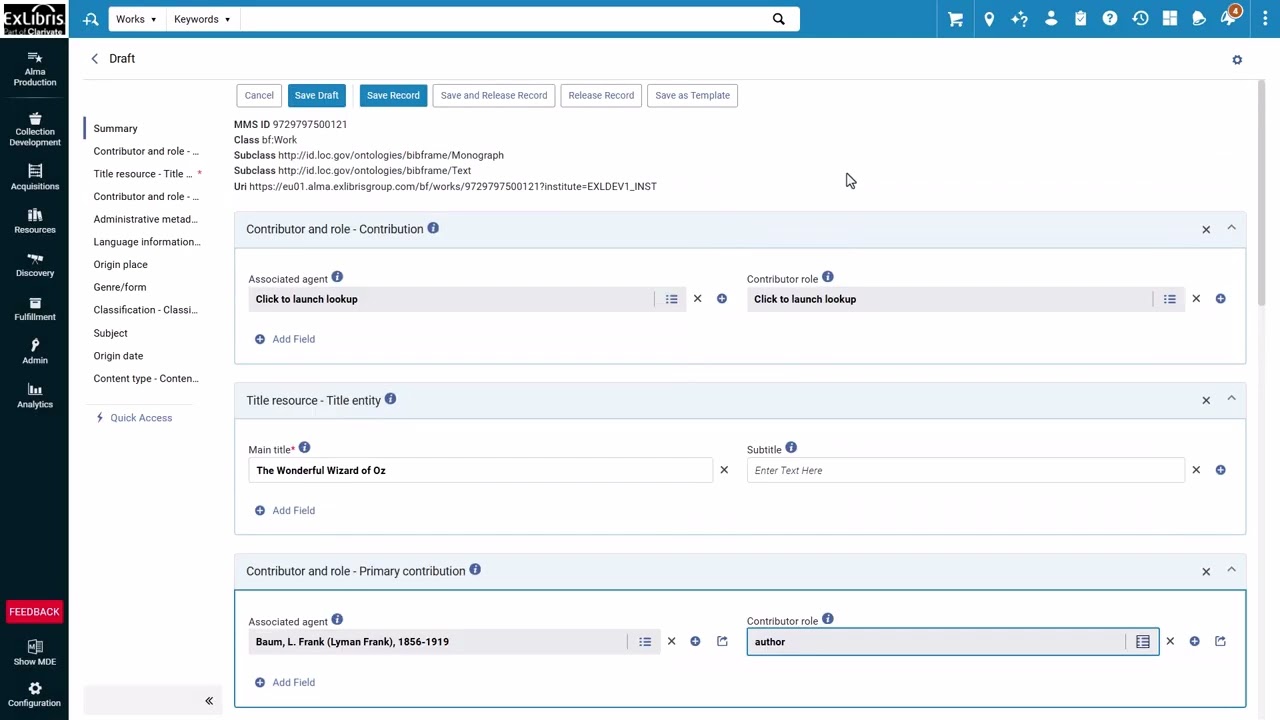
Task: Open the tasks clipboard icon in header
Action: (x=1080, y=19)
